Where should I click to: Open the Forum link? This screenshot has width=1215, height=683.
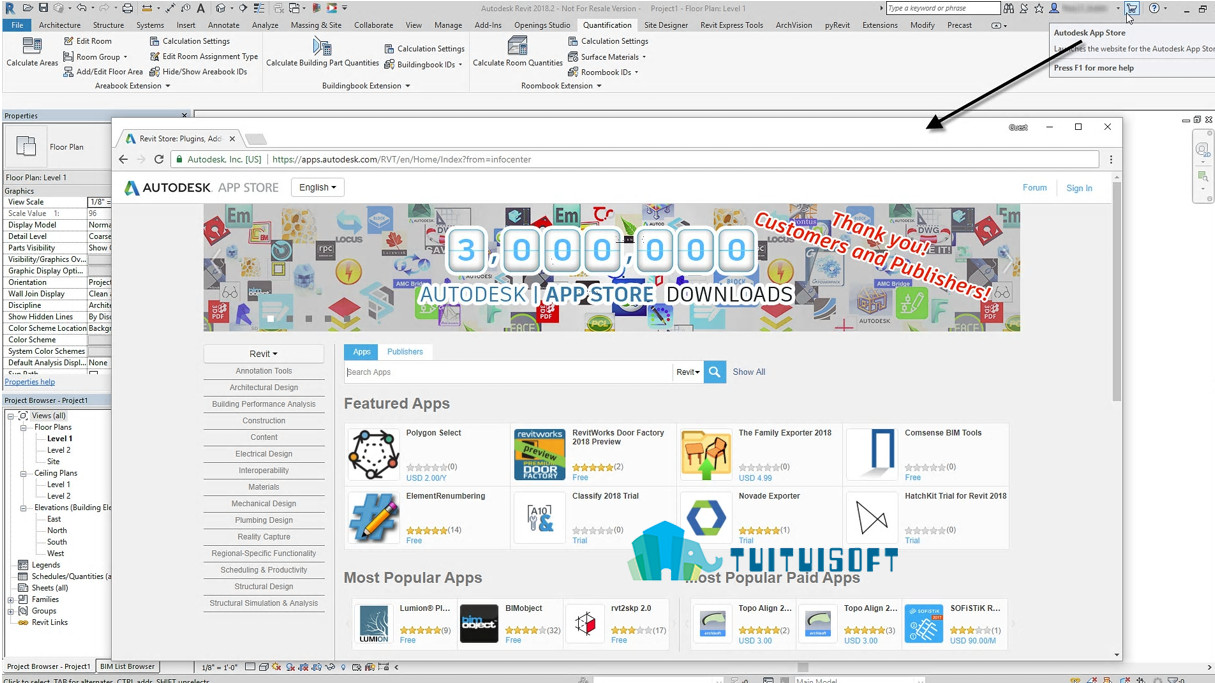click(x=1034, y=188)
